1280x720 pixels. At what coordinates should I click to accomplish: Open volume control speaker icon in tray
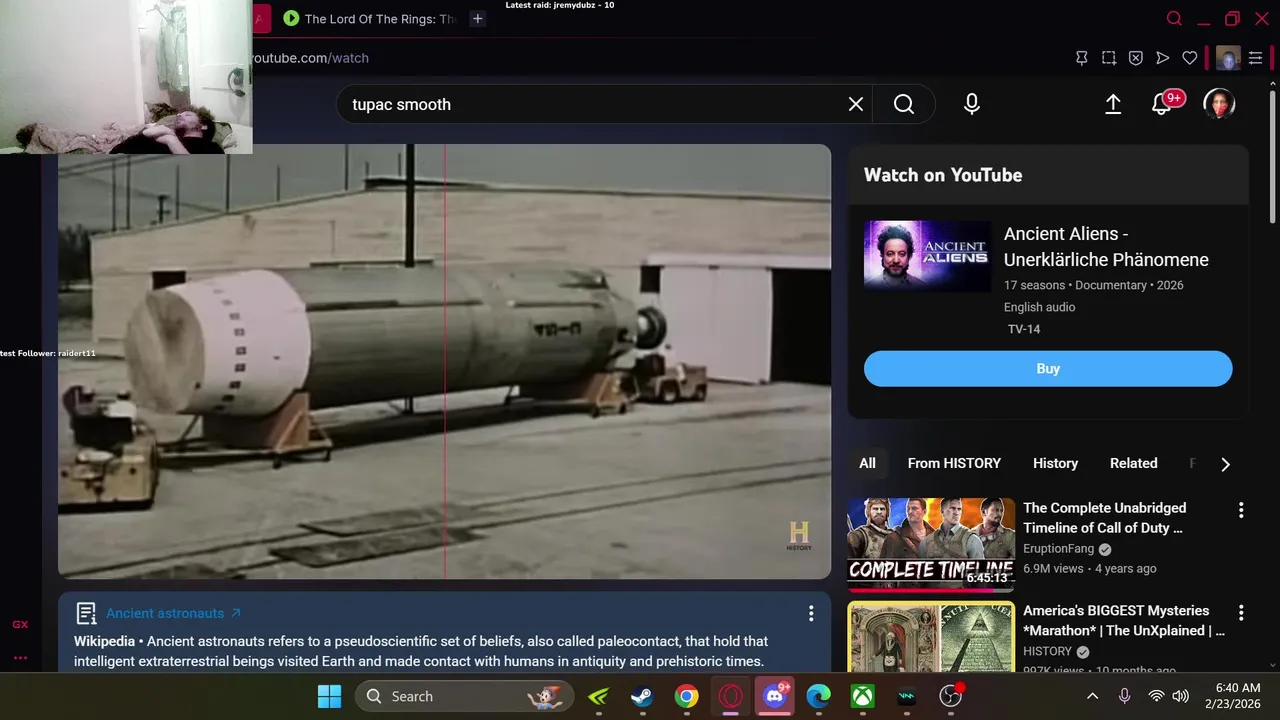[x=1180, y=696]
